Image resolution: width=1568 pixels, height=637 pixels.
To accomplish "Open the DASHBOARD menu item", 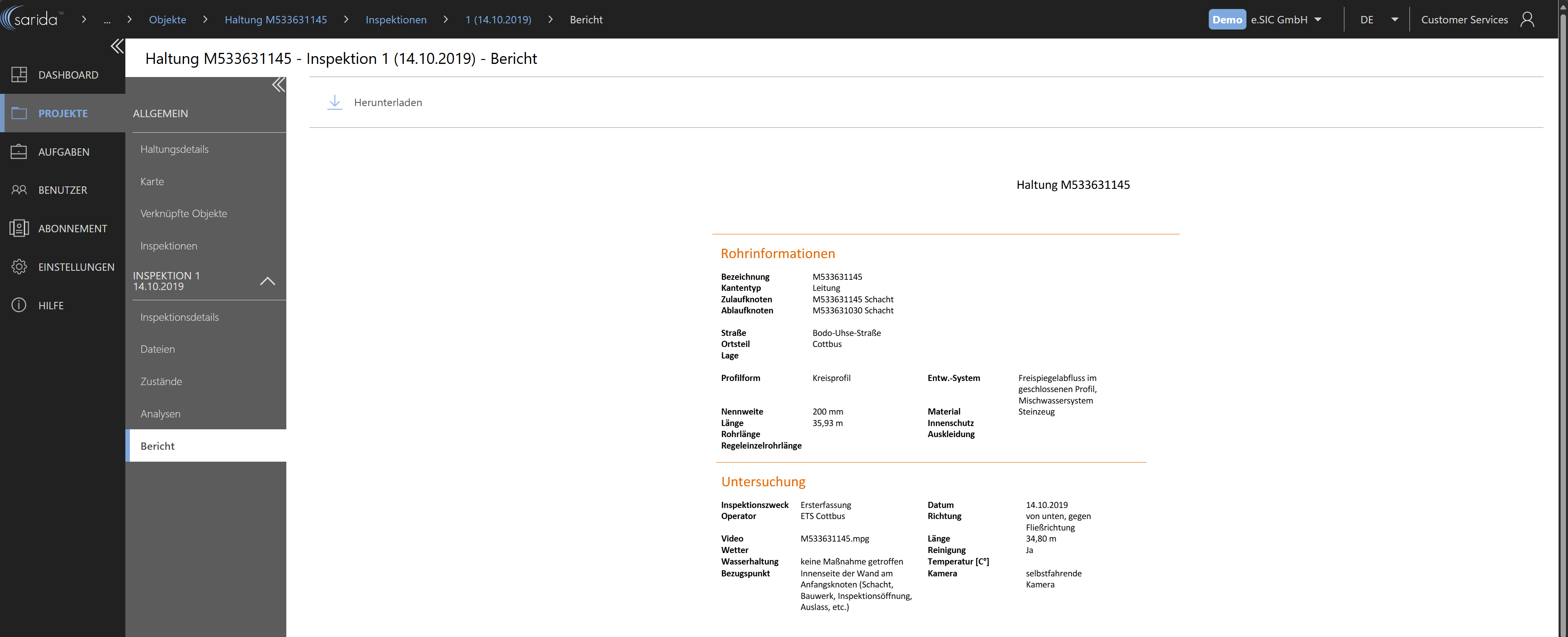I will 63,74.
